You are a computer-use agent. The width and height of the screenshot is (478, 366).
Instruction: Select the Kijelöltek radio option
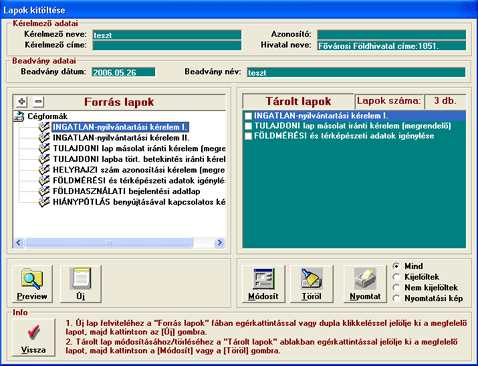click(x=396, y=277)
